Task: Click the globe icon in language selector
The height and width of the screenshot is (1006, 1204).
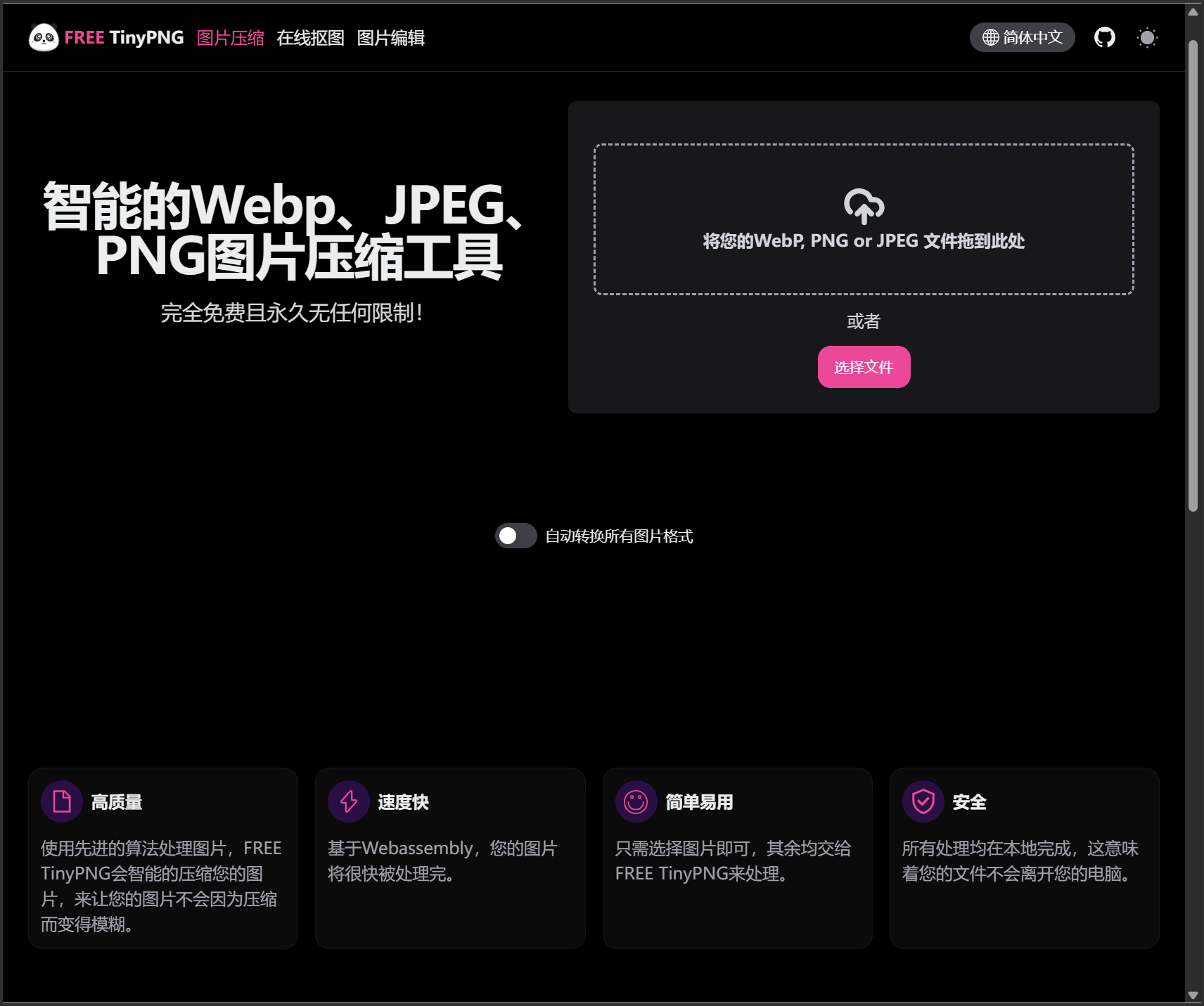Action: pyautogui.click(x=990, y=37)
